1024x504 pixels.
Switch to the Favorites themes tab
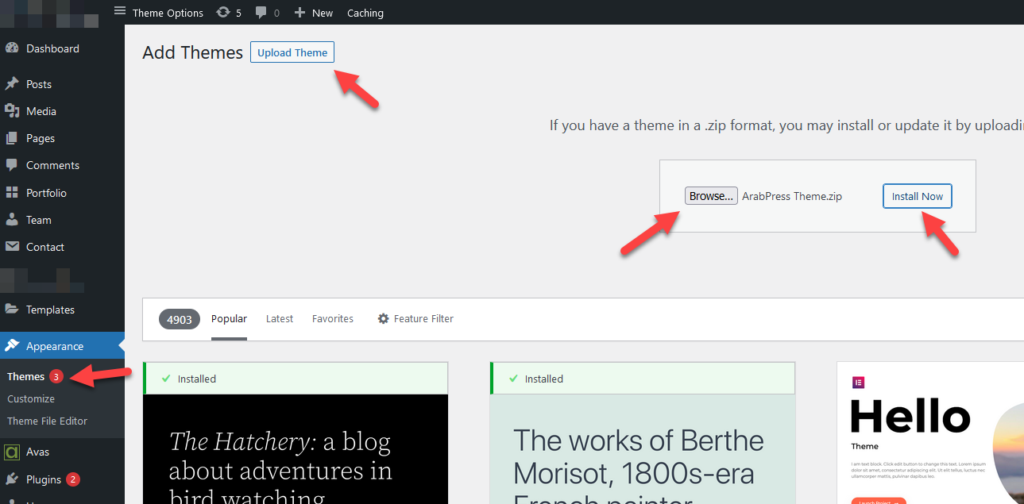tap(332, 319)
